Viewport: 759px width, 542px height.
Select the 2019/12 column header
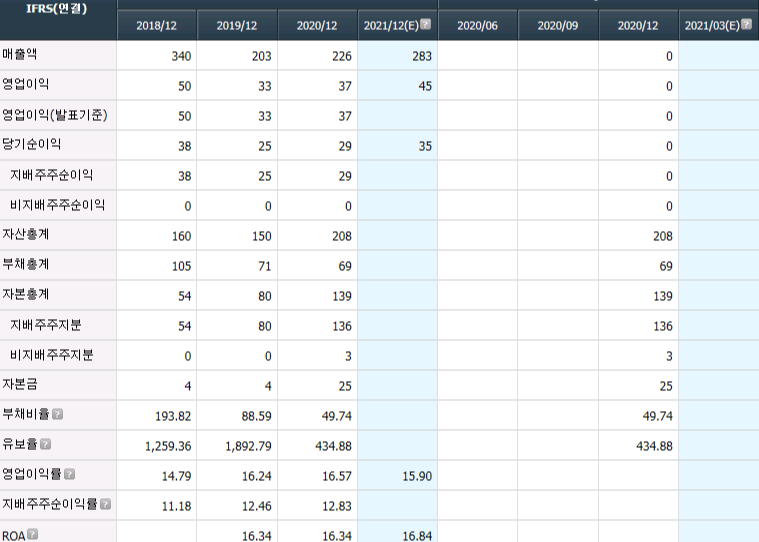tap(237, 25)
